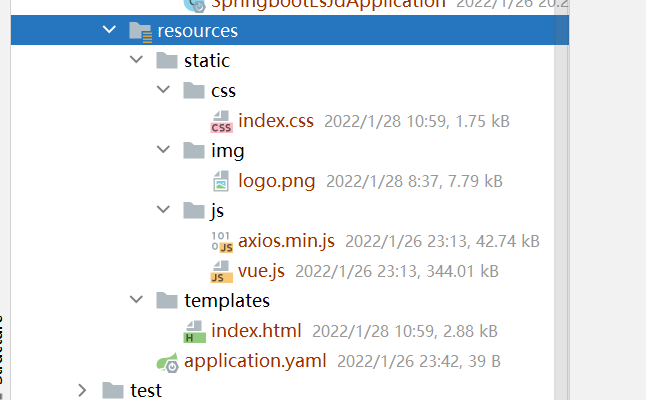
Task: Select the test folder label
Action: [146, 390]
